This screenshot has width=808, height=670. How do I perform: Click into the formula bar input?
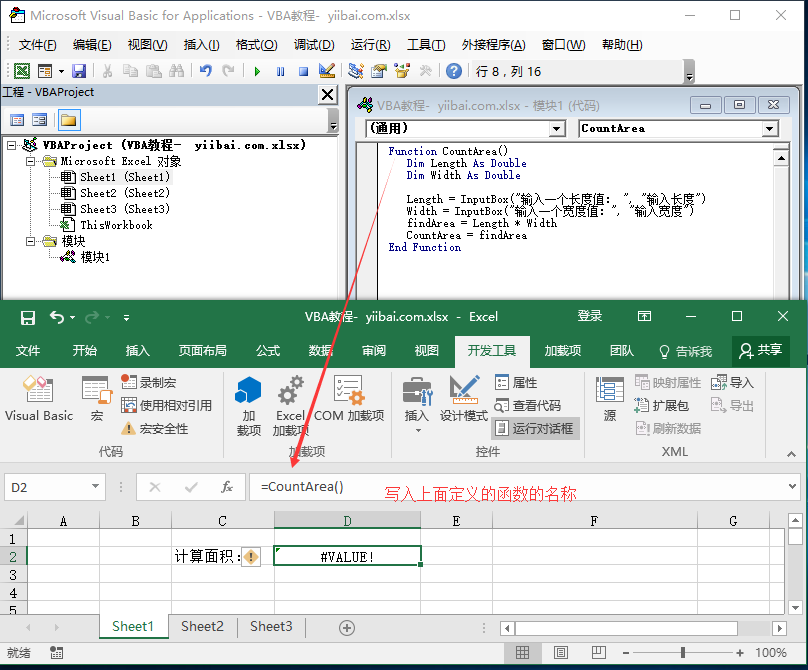[x=517, y=487]
